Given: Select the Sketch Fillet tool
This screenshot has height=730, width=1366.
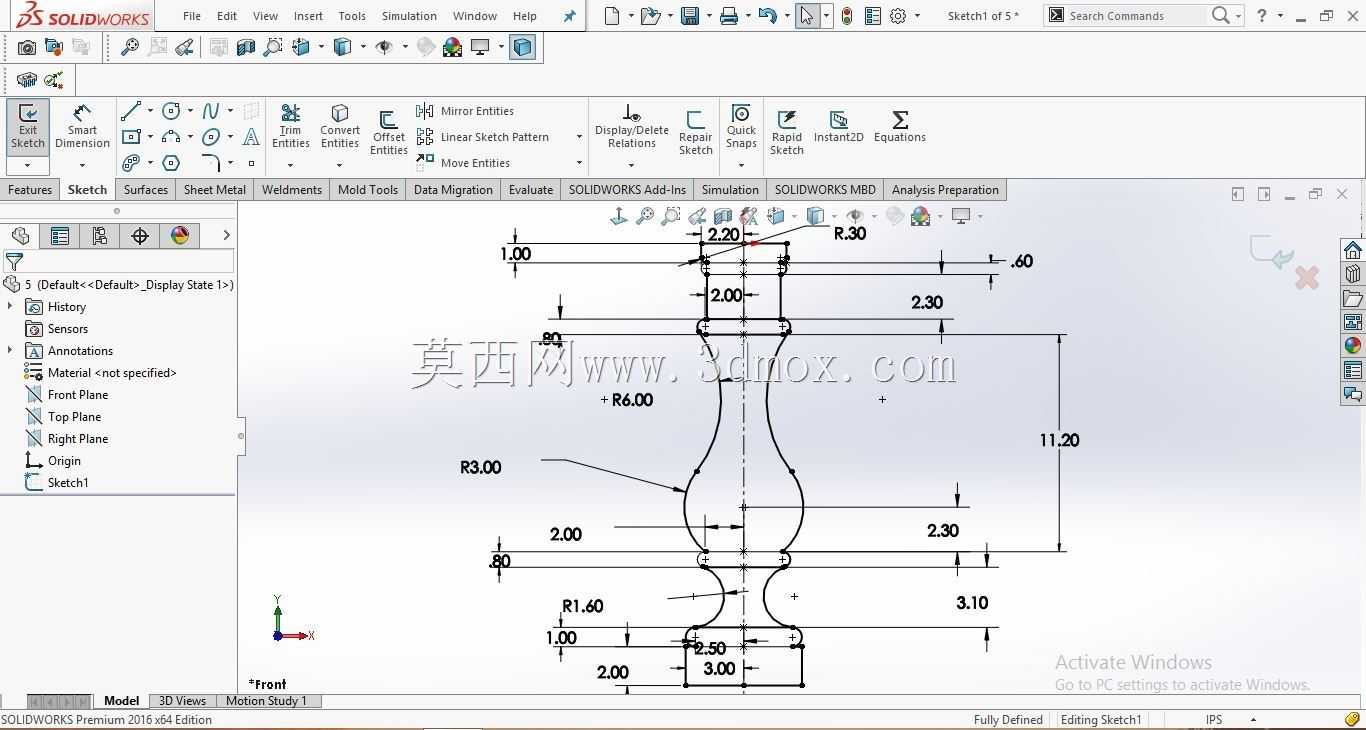Looking at the screenshot, I should (211, 163).
